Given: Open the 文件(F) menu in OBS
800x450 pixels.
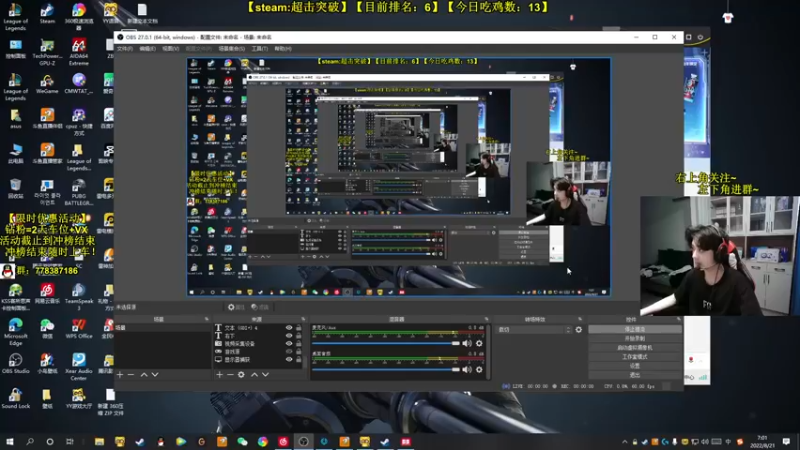Looking at the screenshot, I should tap(124, 48).
